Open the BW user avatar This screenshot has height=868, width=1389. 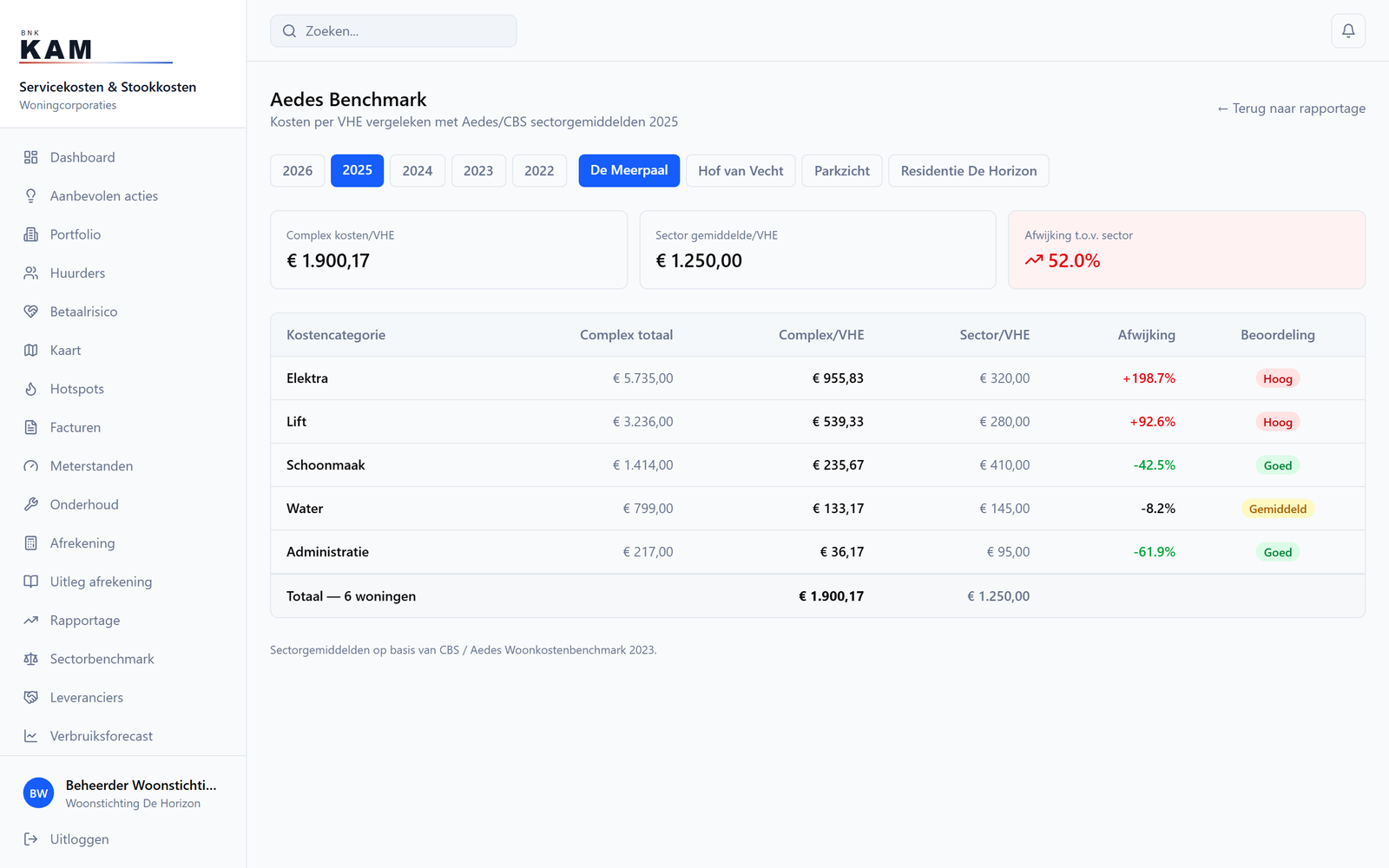point(39,793)
